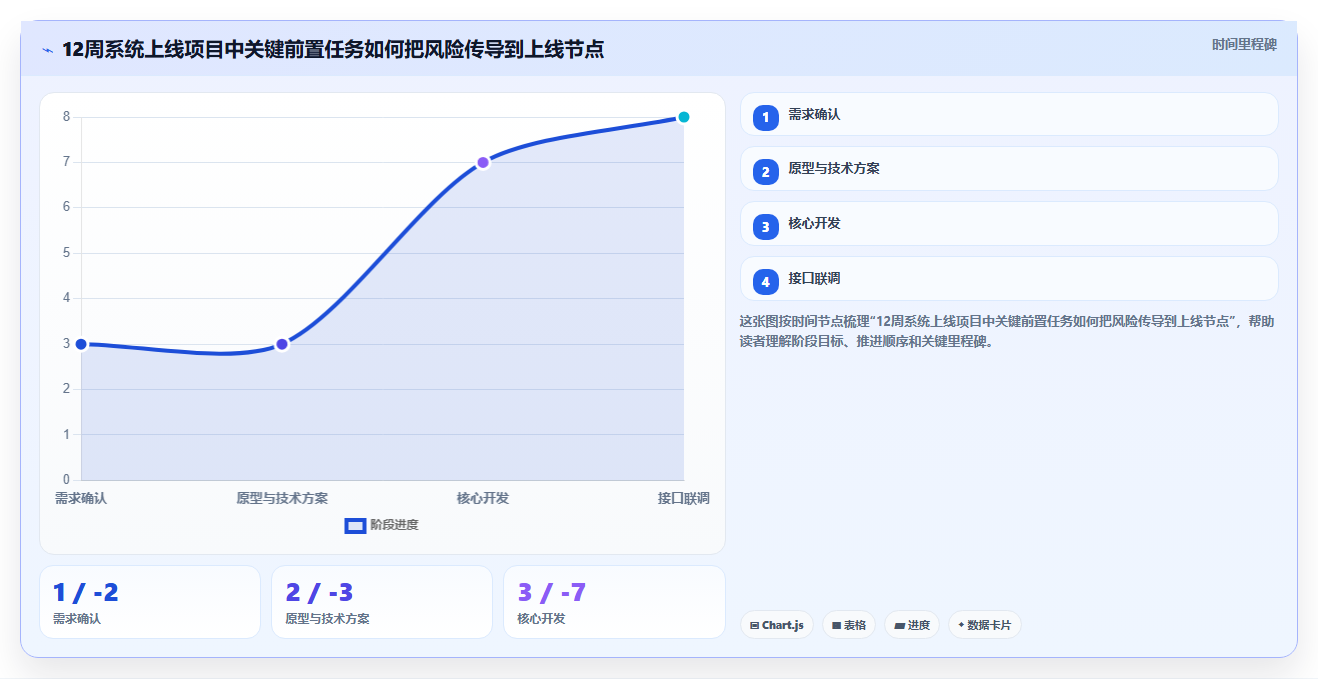Select the 原型与技术方案 data point on chart
Image resolution: width=1318 pixels, height=679 pixels.
282,344
